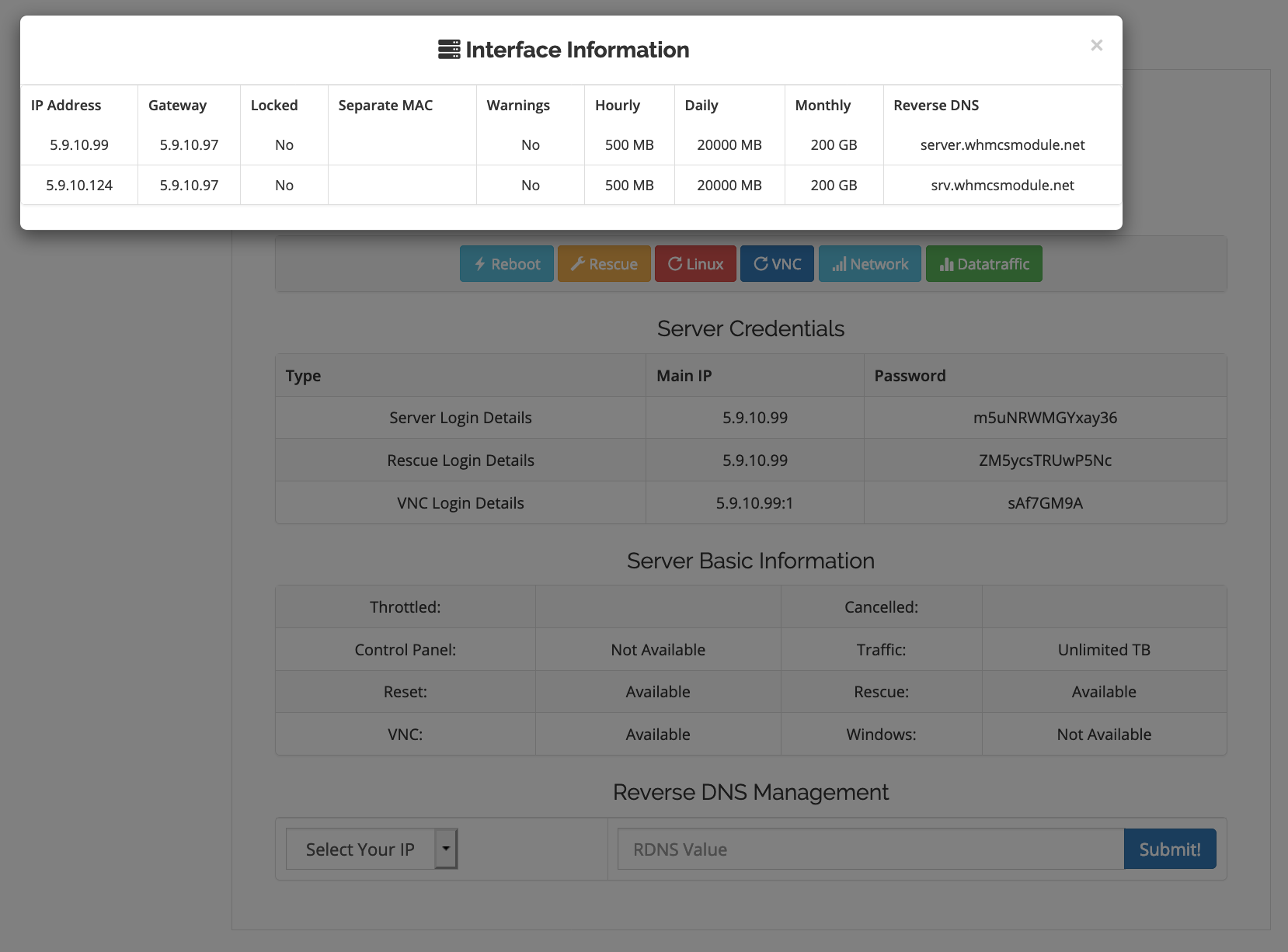Image resolution: width=1288 pixels, height=952 pixels.
Task: Click the blue VNC button
Action: pos(777,264)
